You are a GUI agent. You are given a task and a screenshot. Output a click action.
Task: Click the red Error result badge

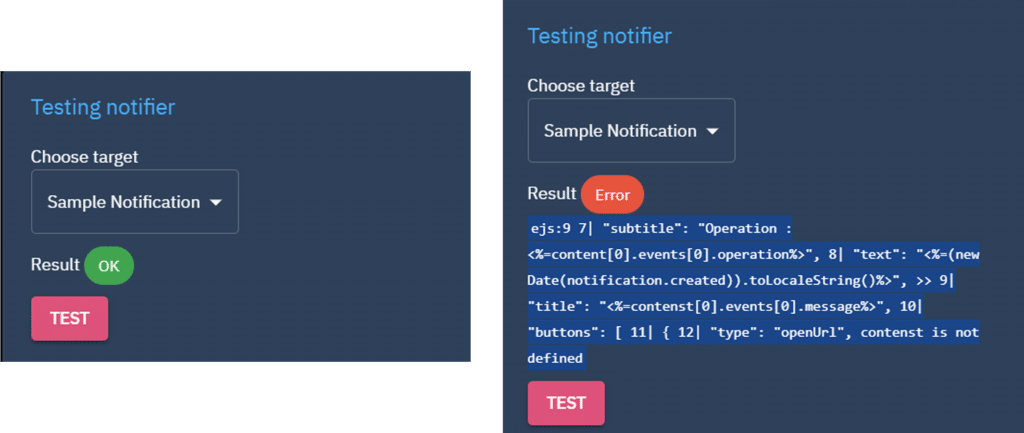pos(612,195)
